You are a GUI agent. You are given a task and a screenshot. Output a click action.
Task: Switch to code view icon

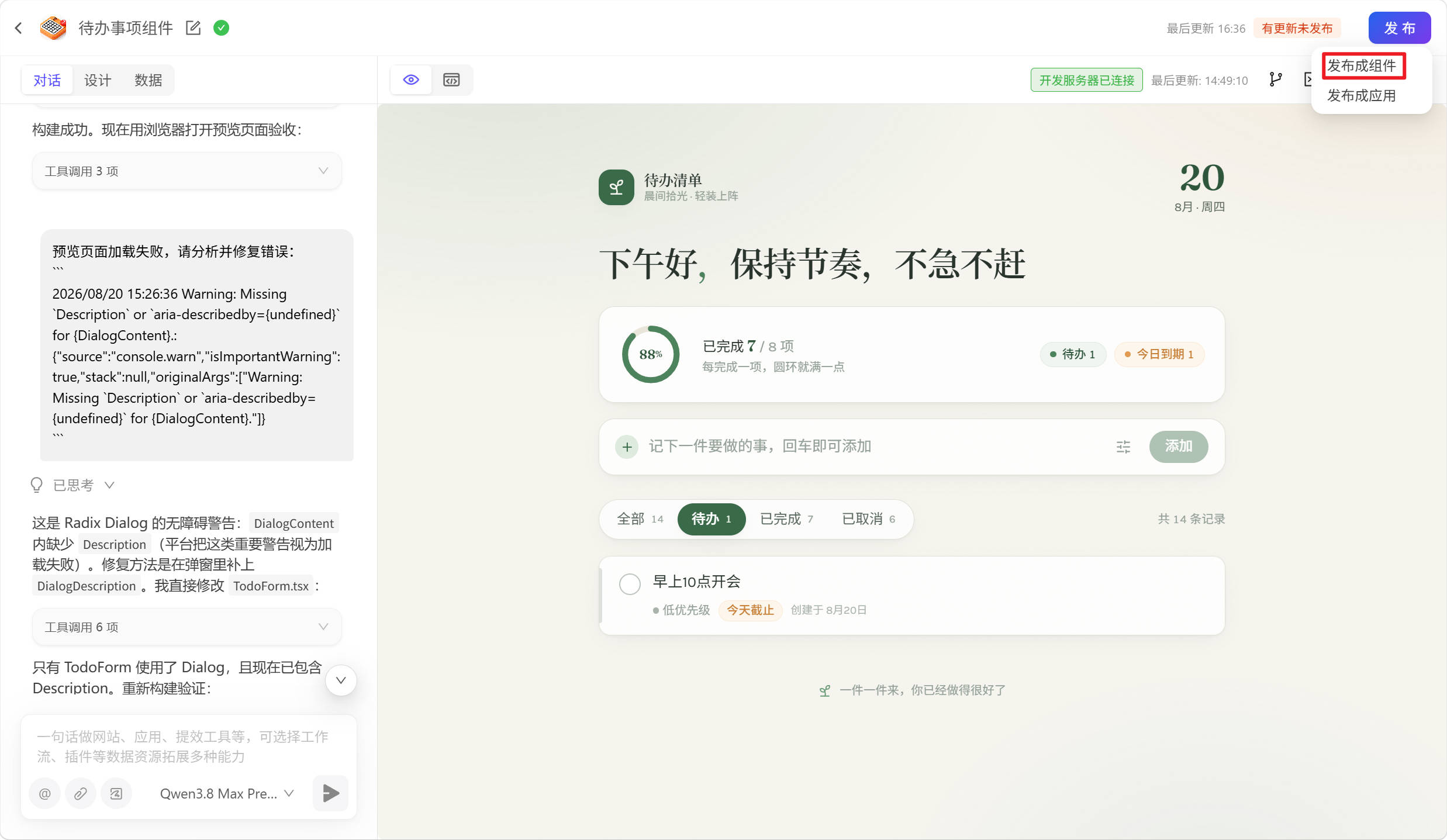[451, 80]
